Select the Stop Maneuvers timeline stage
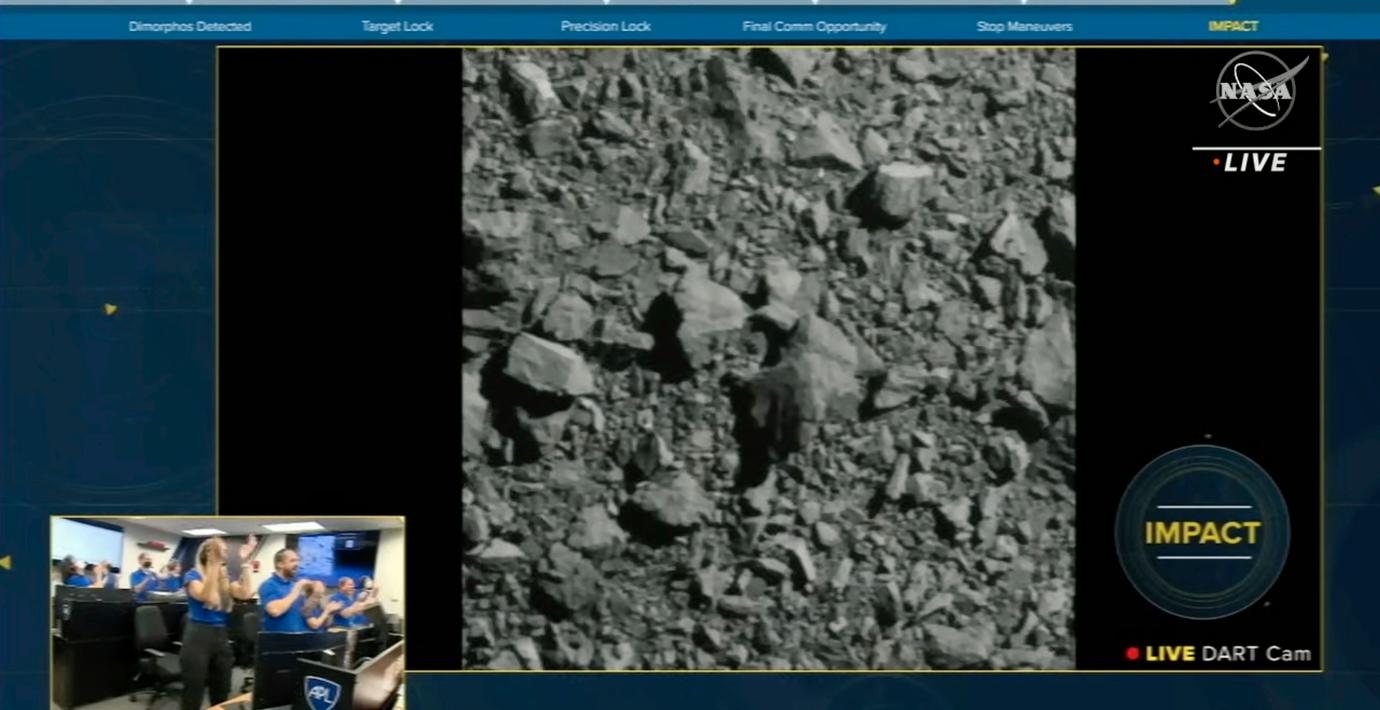 coord(1024,27)
